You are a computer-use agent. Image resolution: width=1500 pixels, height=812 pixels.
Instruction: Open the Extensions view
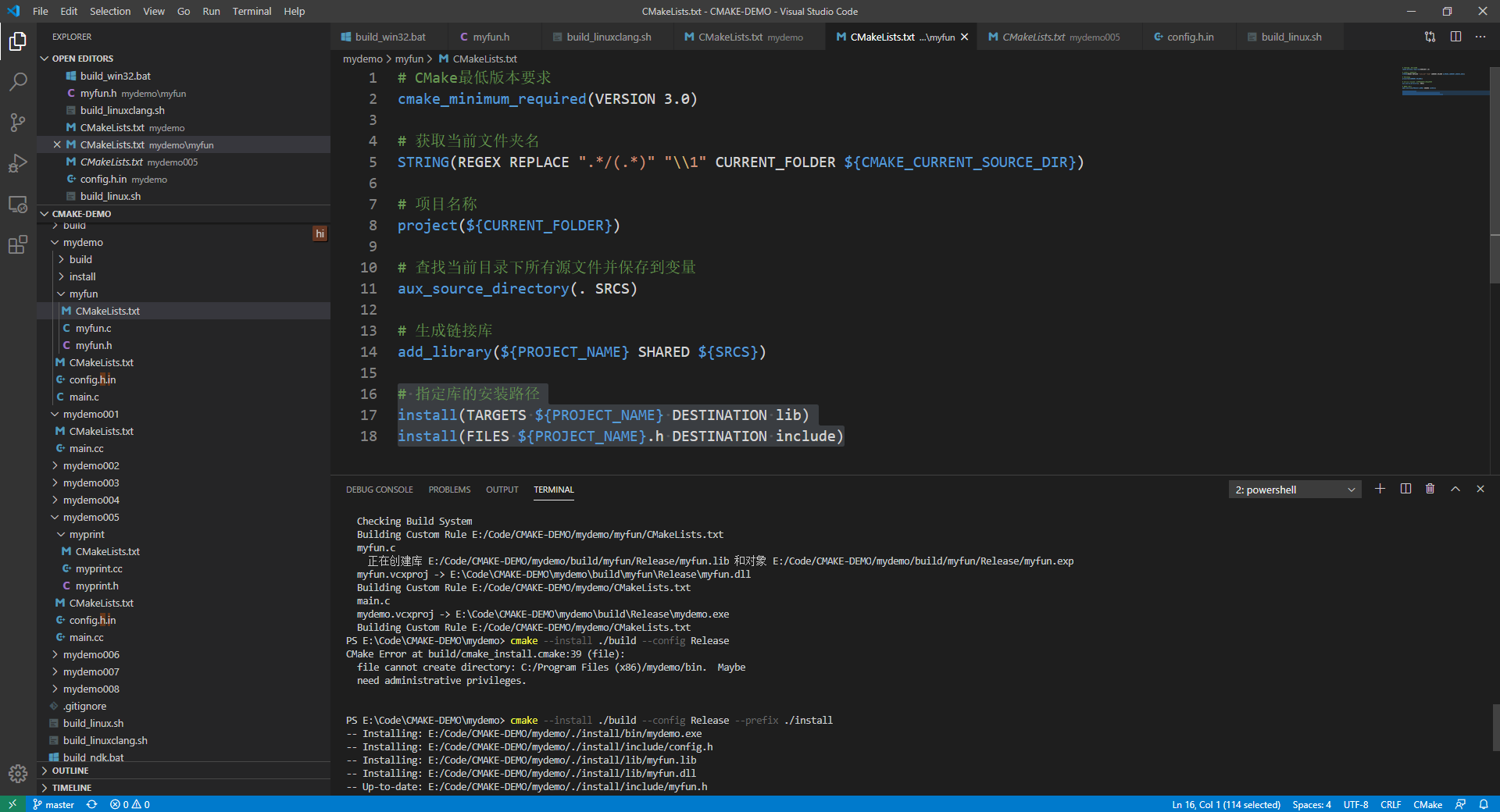[17, 244]
